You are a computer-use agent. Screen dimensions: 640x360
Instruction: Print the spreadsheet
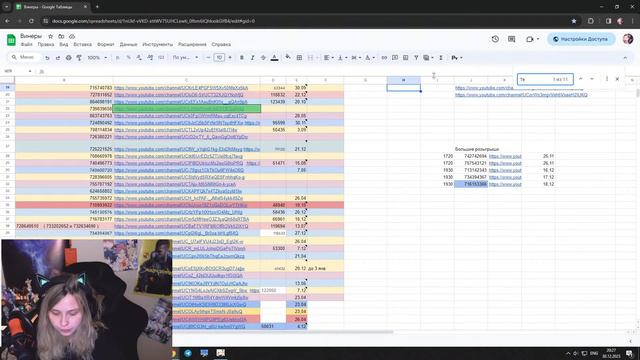(x=69, y=58)
